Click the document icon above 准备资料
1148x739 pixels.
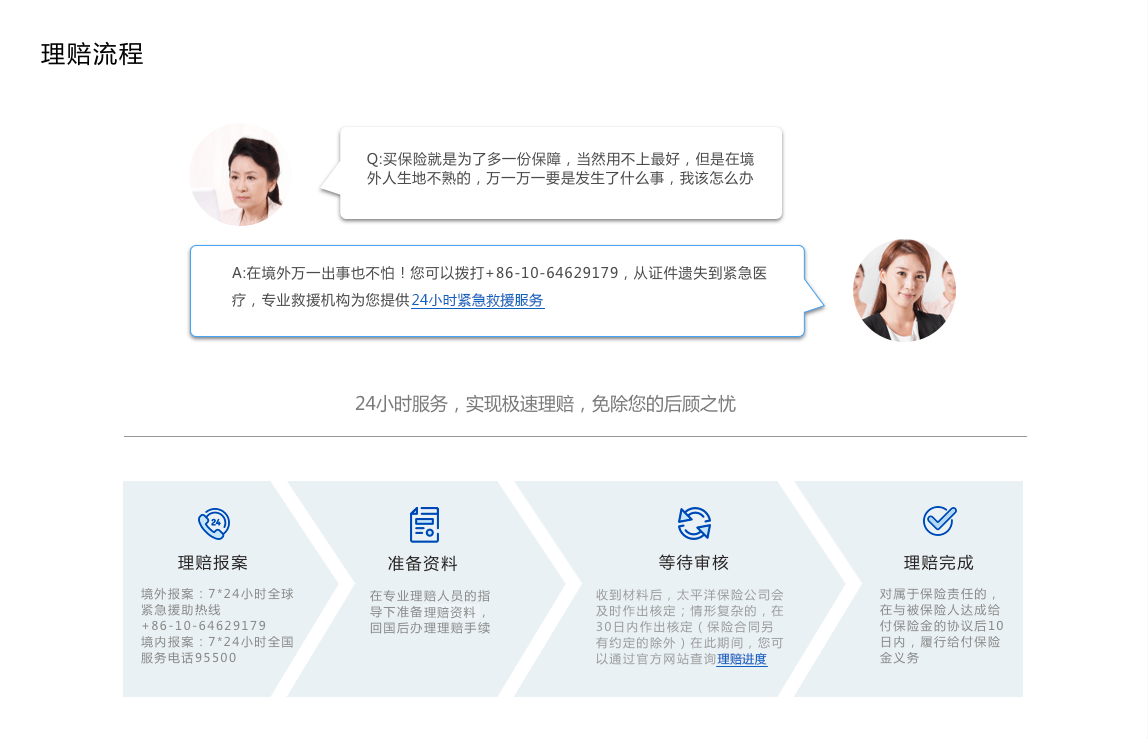(x=424, y=524)
